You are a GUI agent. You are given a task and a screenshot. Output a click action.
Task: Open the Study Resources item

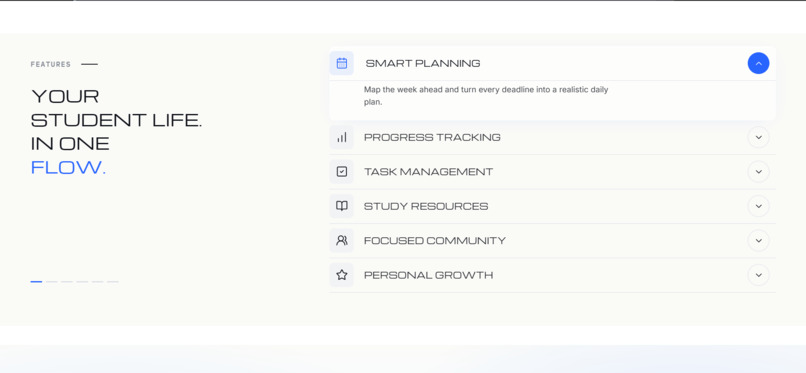point(552,206)
